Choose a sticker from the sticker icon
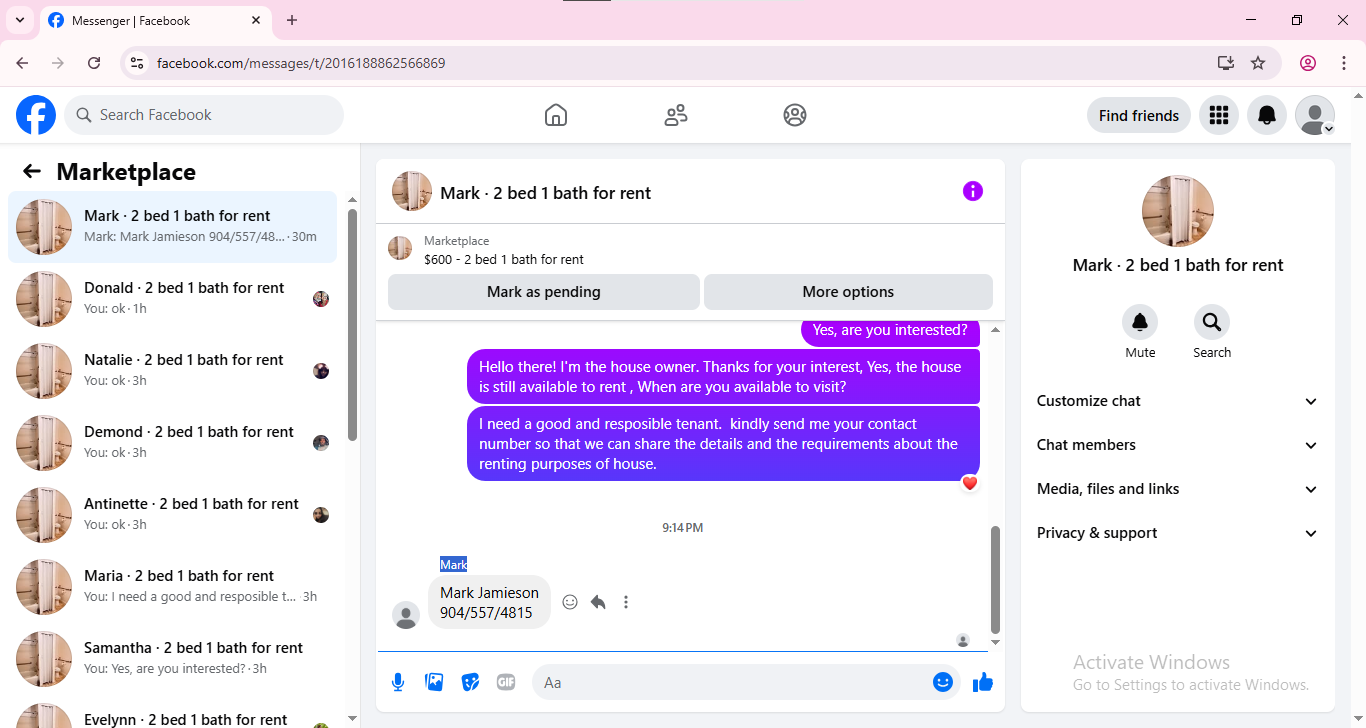Image resolution: width=1366 pixels, height=728 pixels. tap(470, 682)
